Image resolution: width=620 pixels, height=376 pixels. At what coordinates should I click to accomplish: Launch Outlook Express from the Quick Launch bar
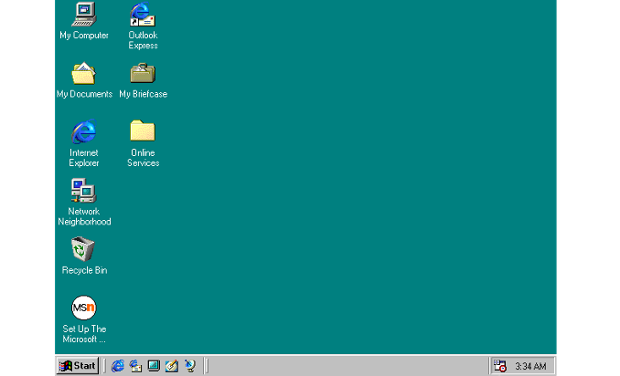point(136,366)
